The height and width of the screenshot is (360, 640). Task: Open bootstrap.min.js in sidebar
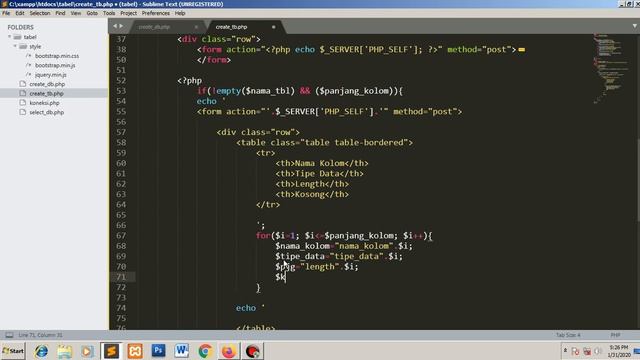coord(55,65)
